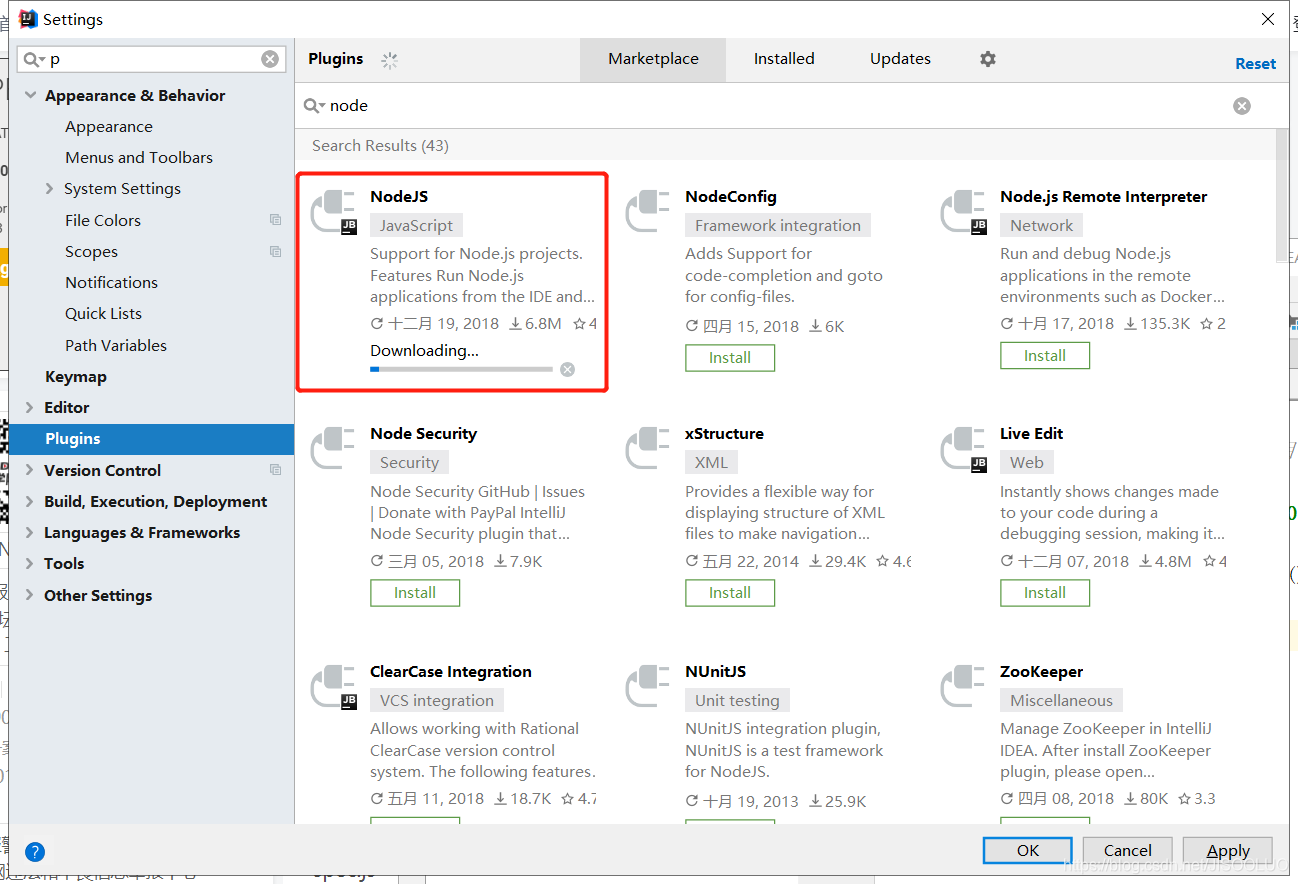Select Plugins in settings tree

point(151,439)
